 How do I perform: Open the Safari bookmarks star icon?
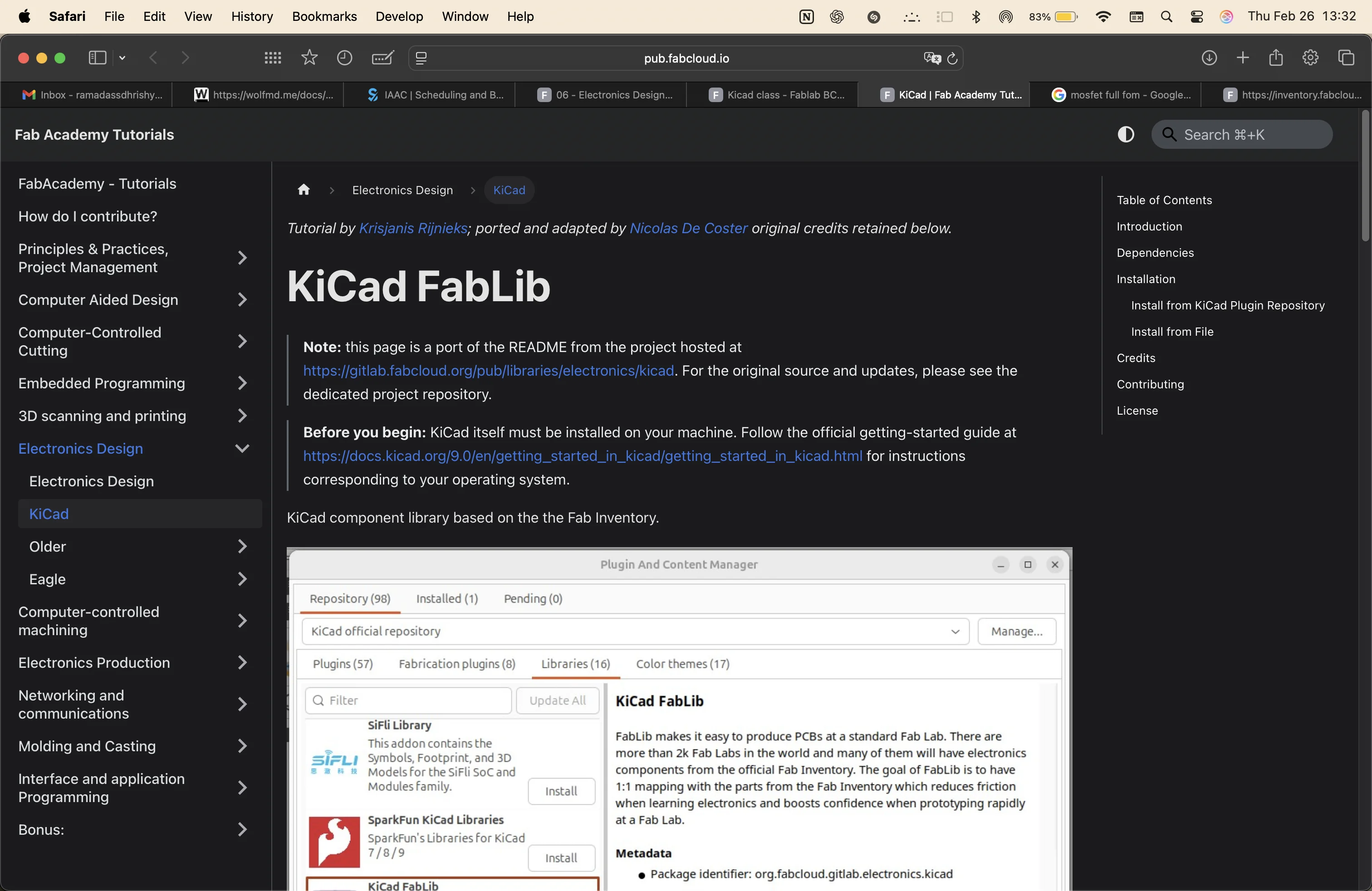pos(309,58)
